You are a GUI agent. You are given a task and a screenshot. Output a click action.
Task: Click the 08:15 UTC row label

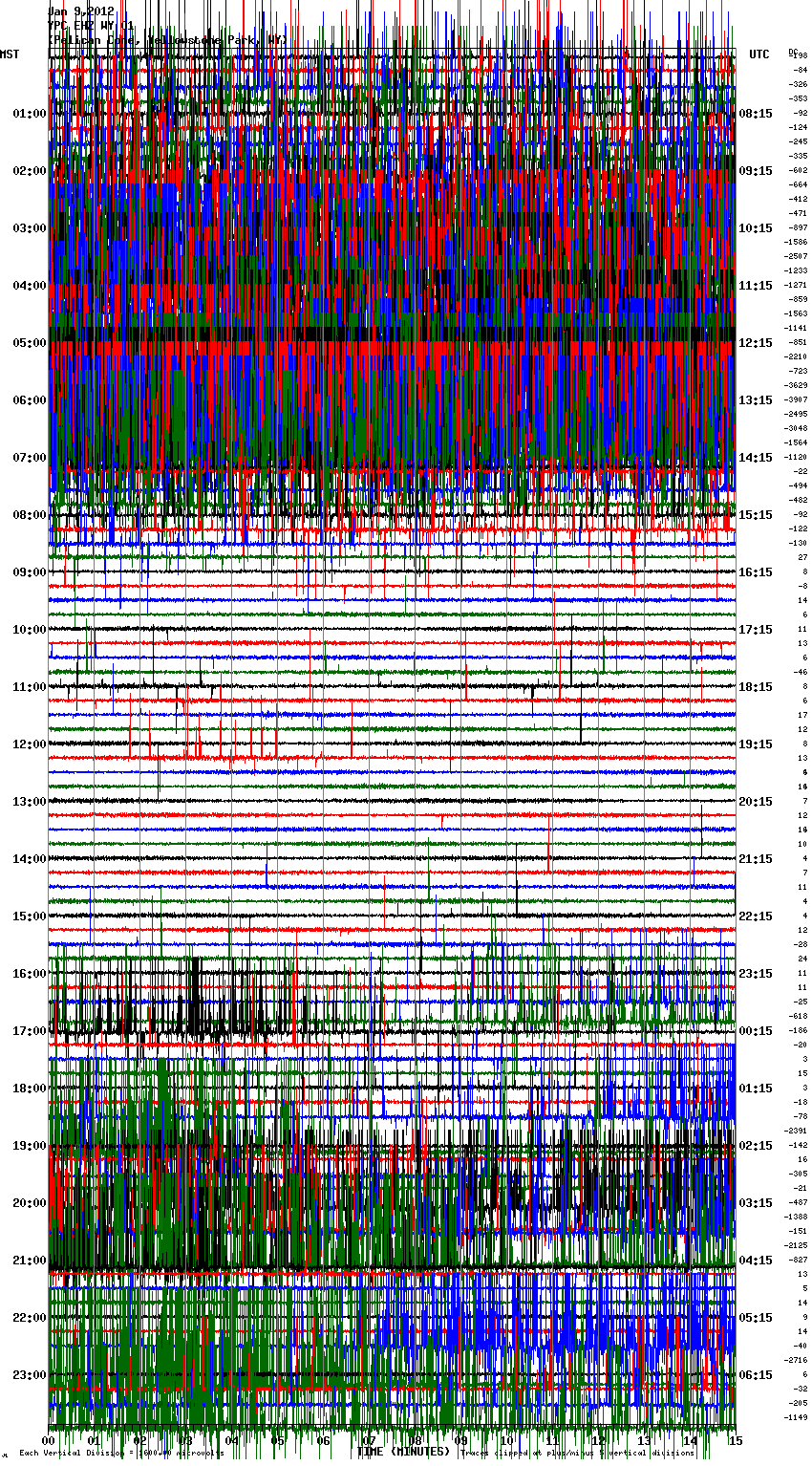click(756, 114)
